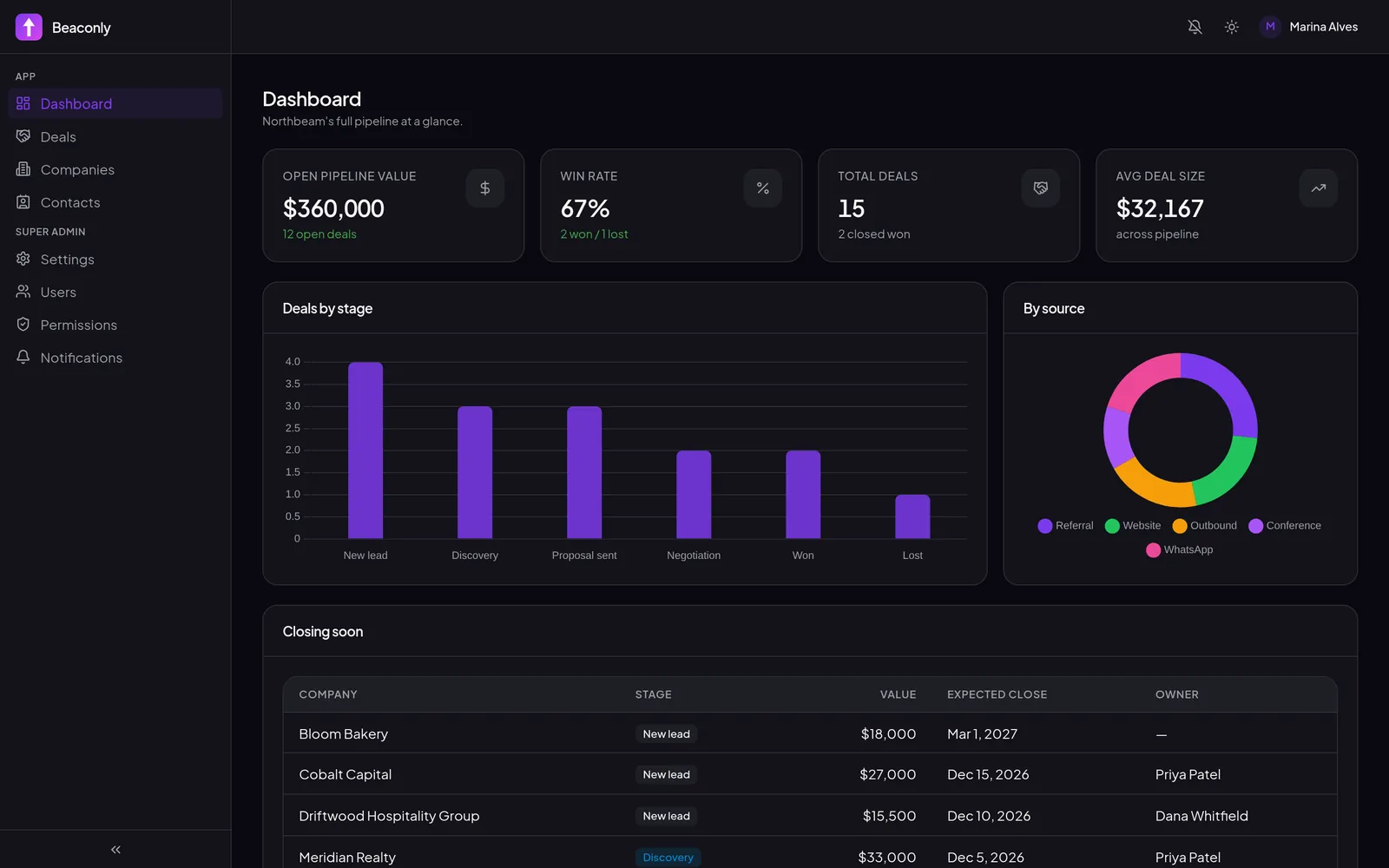Toggle light theme with sun icon
This screenshot has height=868, width=1389.
[x=1231, y=27]
